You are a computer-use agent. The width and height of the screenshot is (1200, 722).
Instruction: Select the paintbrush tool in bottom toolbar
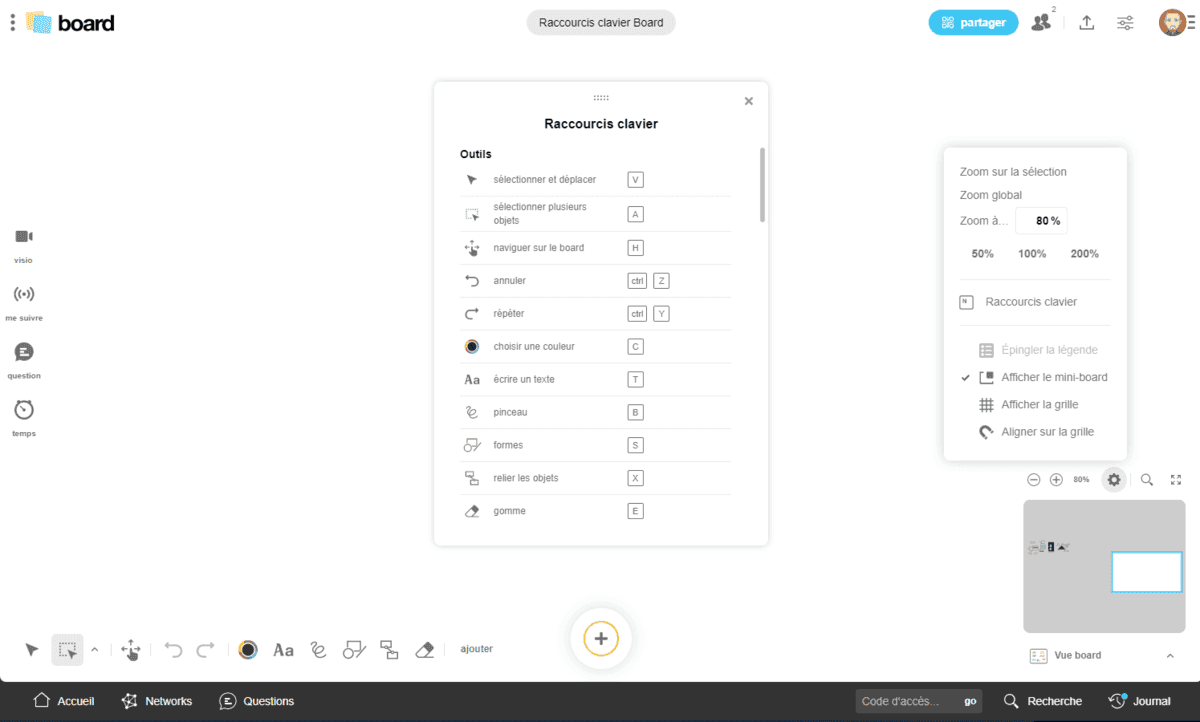click(319, 650)
